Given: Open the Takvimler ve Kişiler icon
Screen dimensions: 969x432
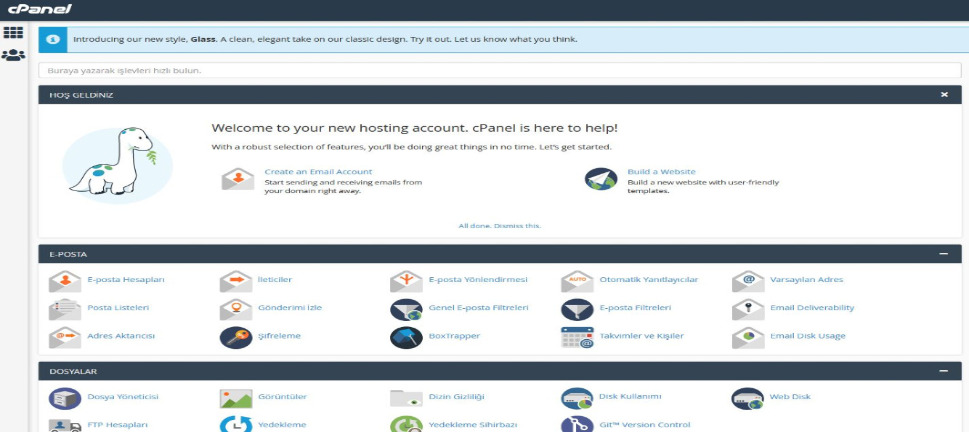Looking at the screenshot, I should (577, 337).
